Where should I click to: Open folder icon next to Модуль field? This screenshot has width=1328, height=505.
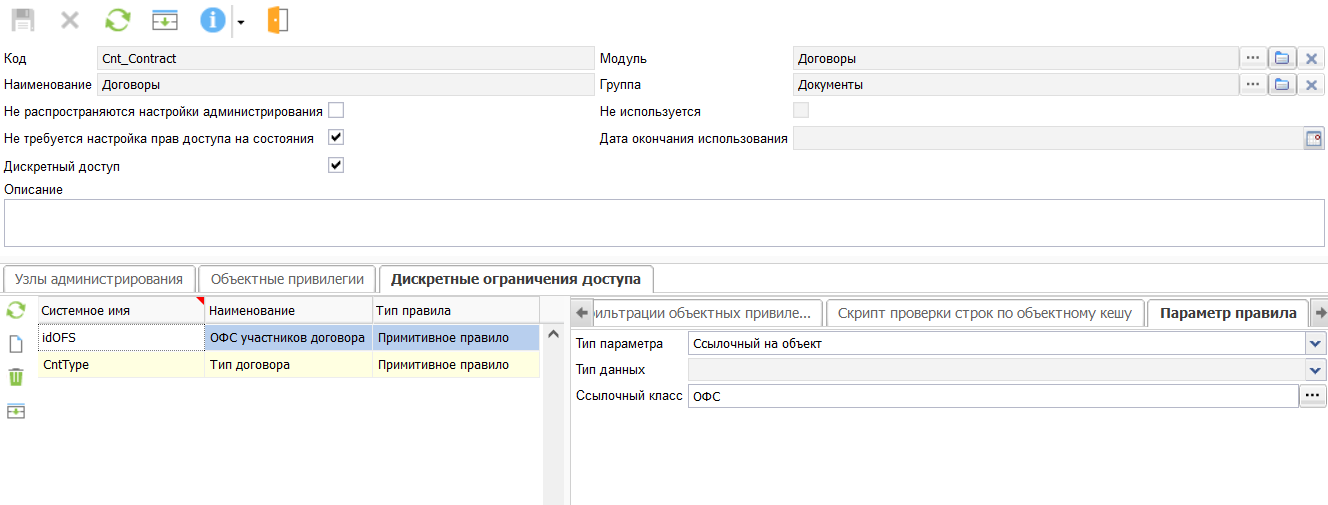pos(1282,59)
